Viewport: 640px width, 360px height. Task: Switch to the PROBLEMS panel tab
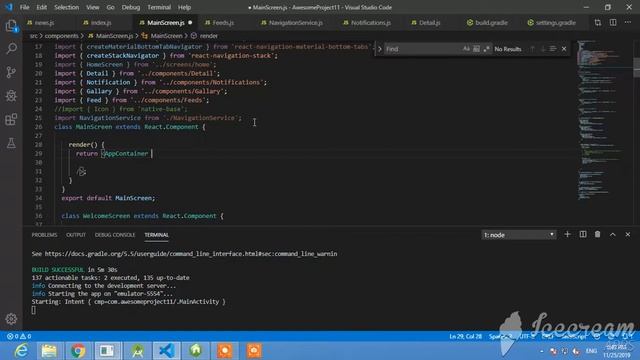44,235
